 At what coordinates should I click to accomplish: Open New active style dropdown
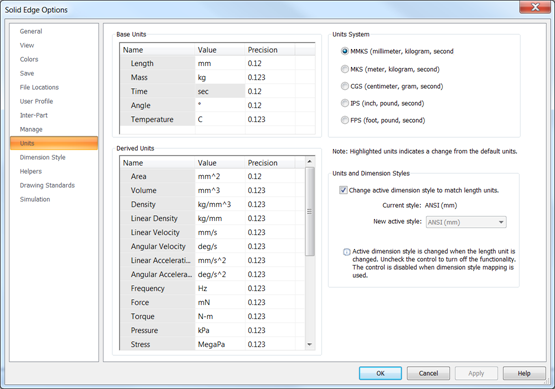coord(466,222)
